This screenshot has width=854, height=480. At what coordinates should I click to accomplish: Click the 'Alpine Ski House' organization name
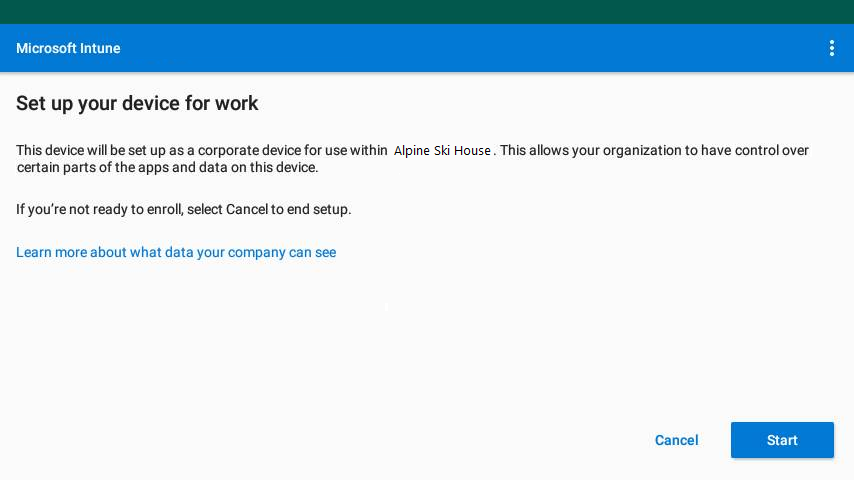click(442, 150)
